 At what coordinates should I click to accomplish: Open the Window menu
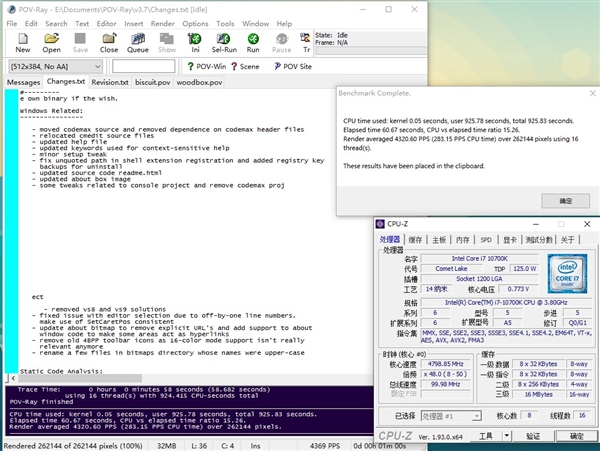tap(256, 24)
